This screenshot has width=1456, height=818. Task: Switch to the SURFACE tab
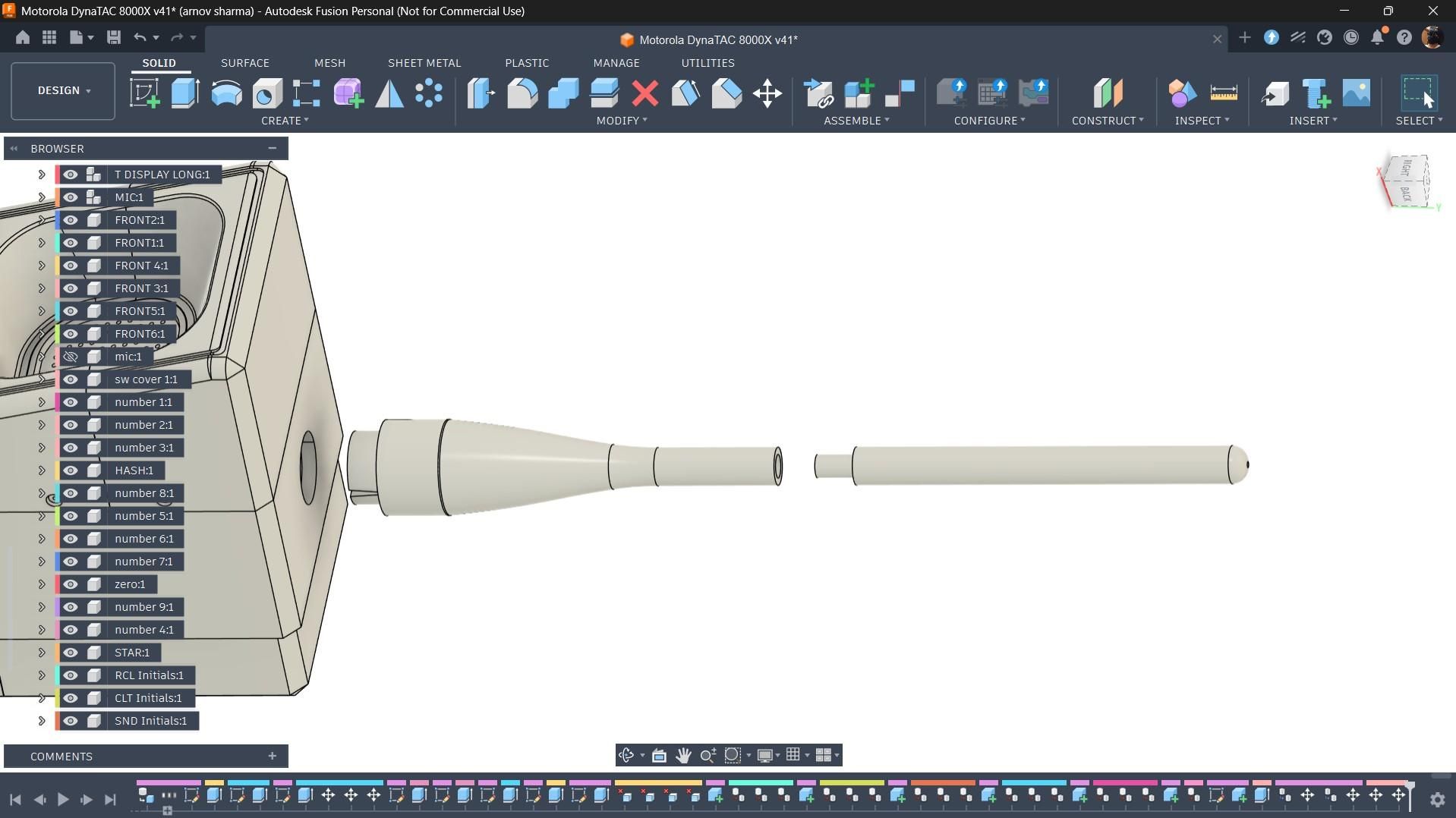245,63
